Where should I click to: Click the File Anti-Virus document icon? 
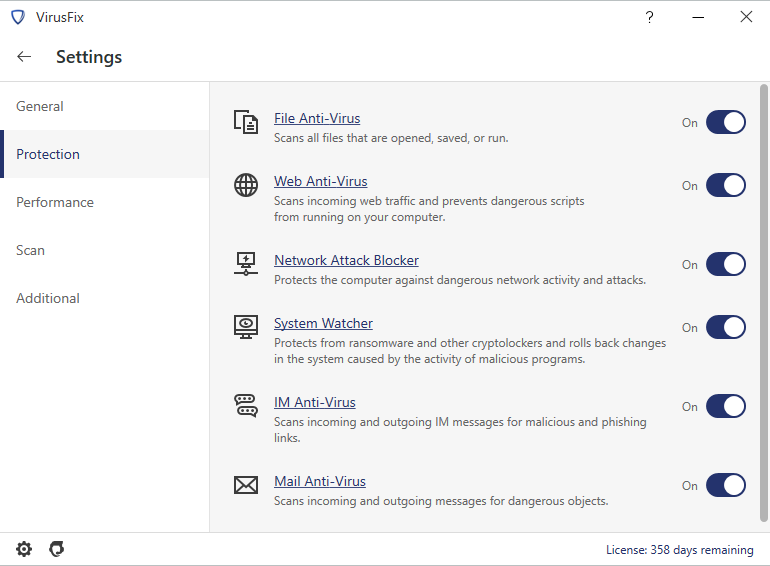coord(246,122)
